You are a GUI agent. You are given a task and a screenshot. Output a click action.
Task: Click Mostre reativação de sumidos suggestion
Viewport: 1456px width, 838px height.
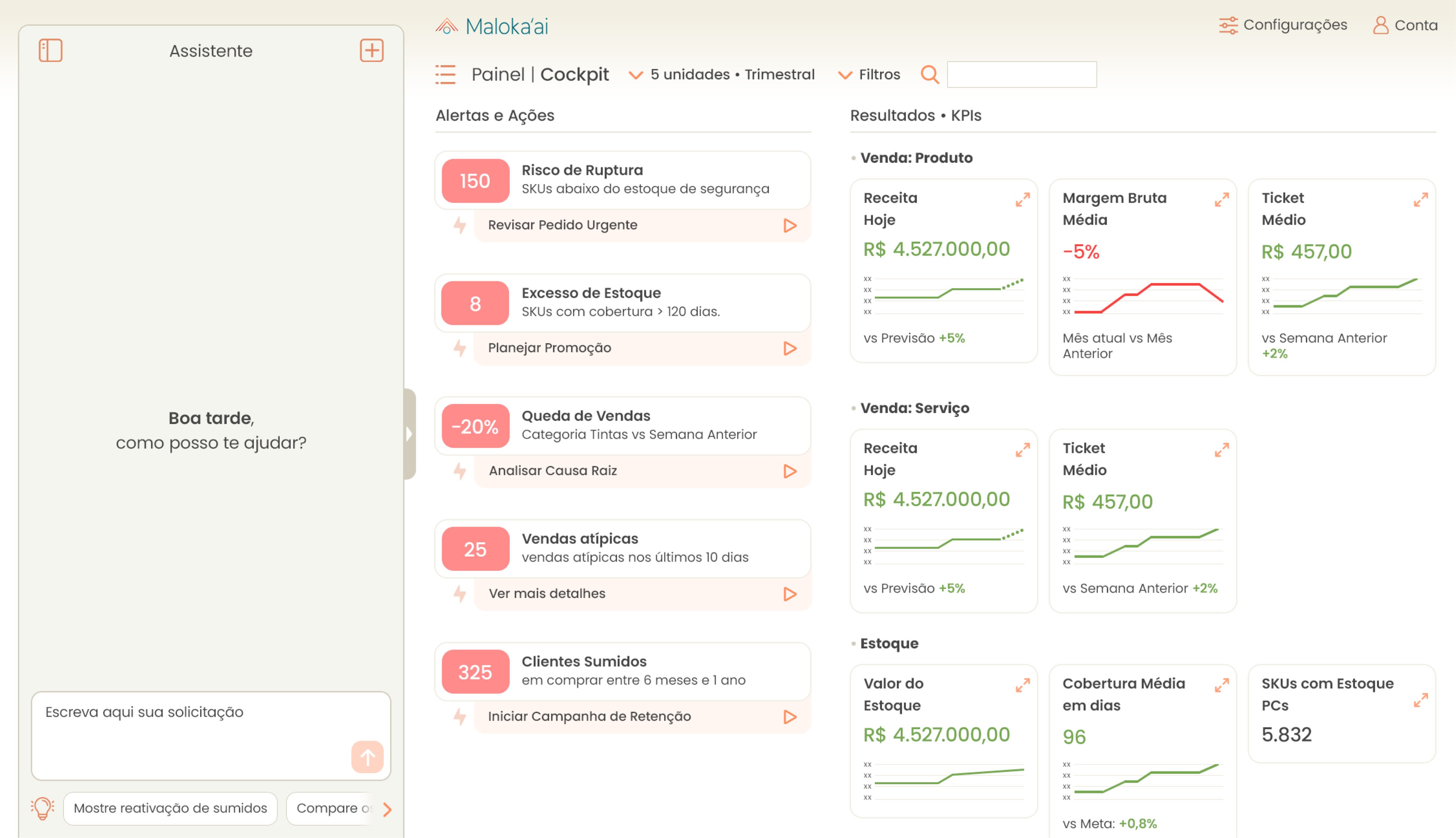pyautogui.click(x=170, y=808)
